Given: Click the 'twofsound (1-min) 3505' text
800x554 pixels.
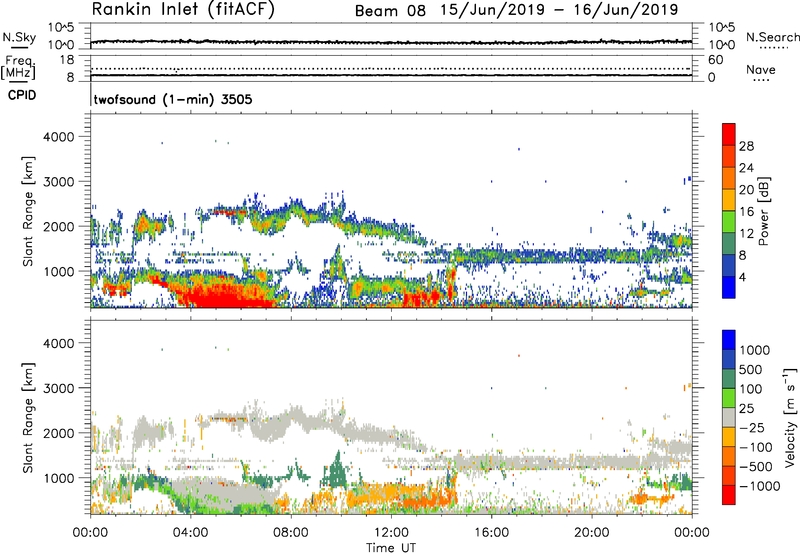Looking at the screenshot, I should 172,99.
